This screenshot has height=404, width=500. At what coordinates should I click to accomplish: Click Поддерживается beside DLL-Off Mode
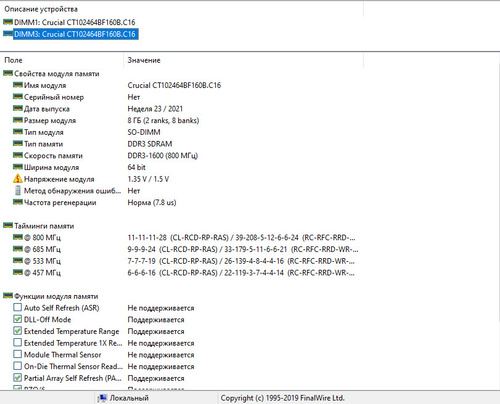click(x=156, y=320)
